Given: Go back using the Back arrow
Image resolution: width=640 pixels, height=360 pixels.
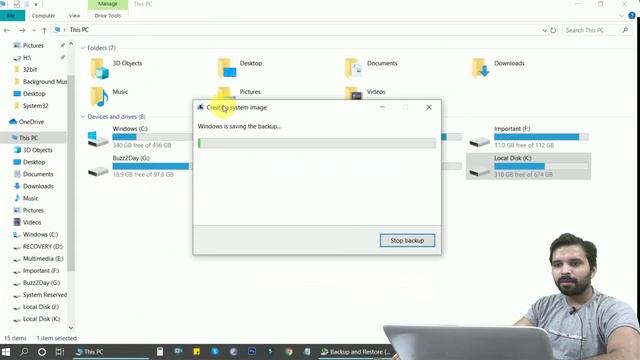Looking at the screenshot, I should (7, 30).
